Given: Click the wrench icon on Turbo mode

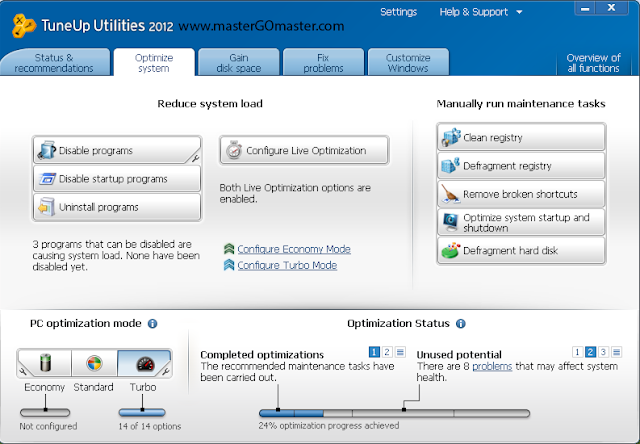Looking at the screenshot, I should pyautogui.click(x=166, y=371).
